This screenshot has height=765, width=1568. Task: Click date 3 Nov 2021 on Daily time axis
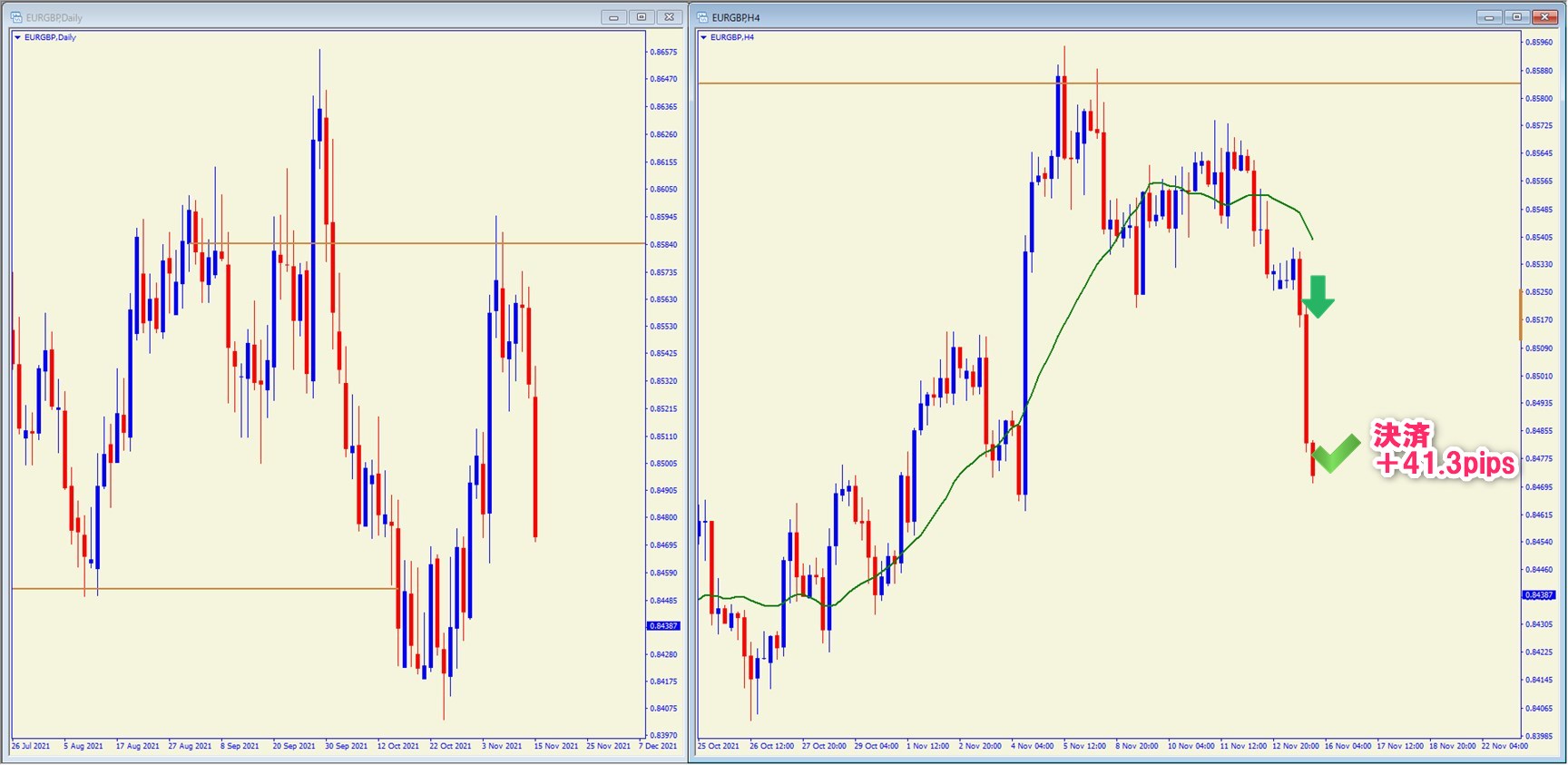pyautogui.click(x=503, y=747)
